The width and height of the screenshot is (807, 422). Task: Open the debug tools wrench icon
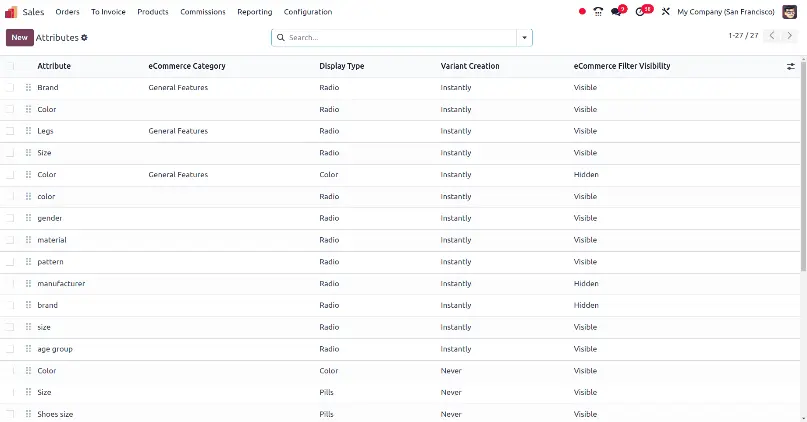[x=665, y=11]
